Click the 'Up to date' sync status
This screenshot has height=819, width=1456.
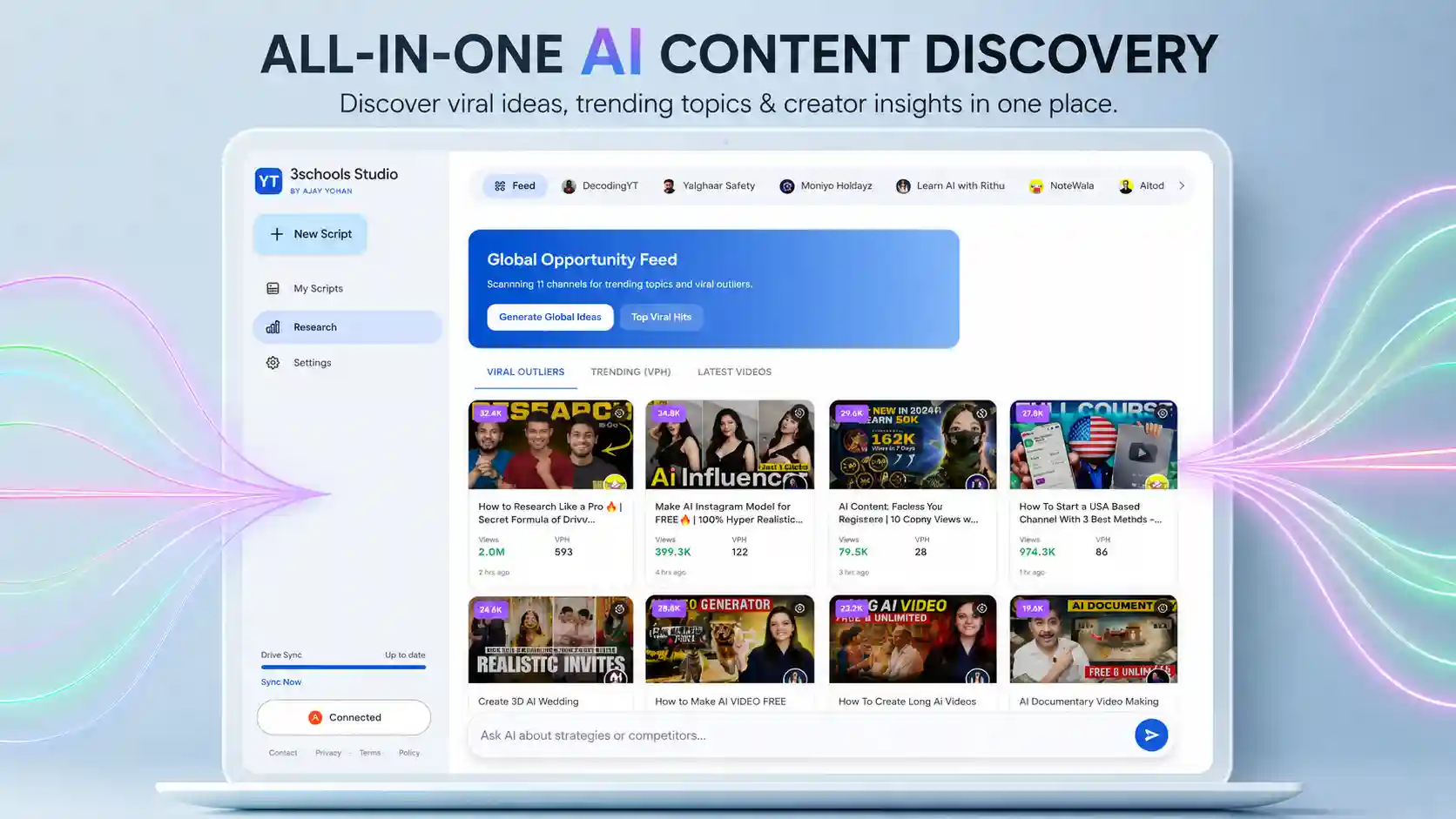[x=405, y=655]
